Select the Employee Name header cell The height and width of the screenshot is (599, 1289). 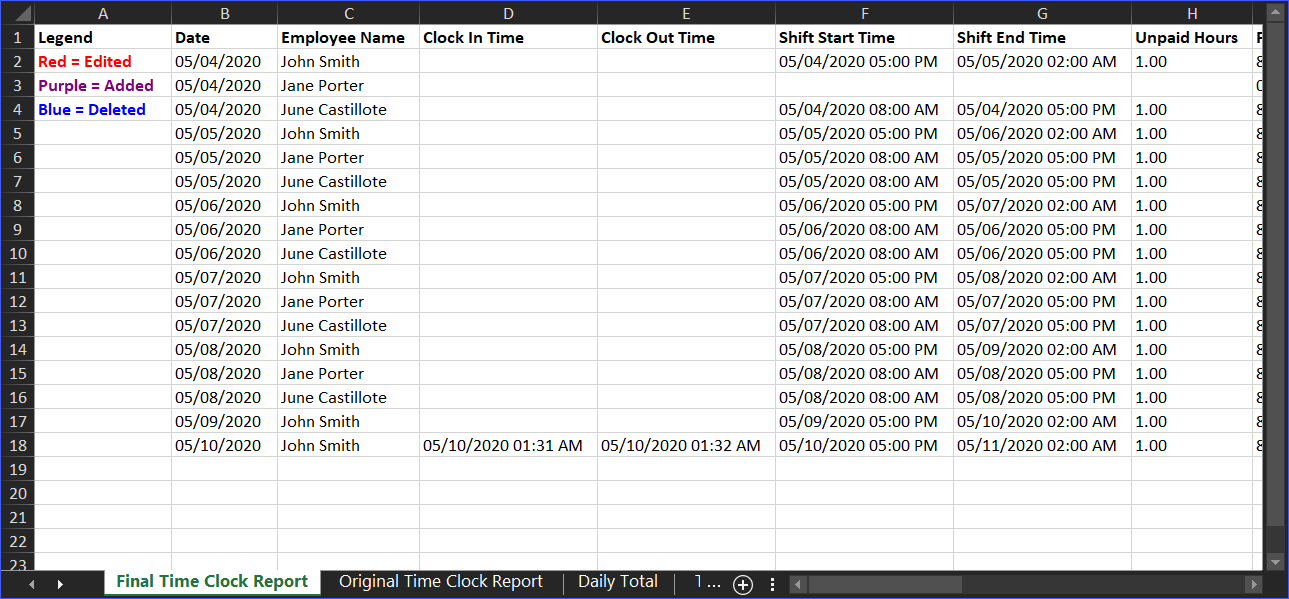pyautogui.click(x=348, y=38)
